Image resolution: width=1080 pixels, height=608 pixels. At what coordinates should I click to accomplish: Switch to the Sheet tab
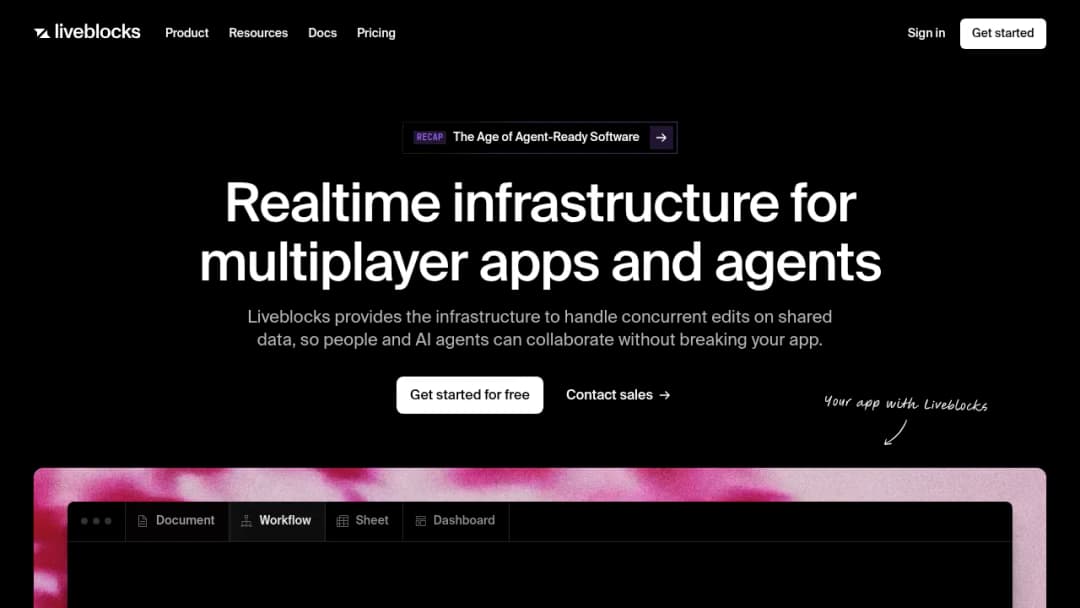tap(364, 521)
